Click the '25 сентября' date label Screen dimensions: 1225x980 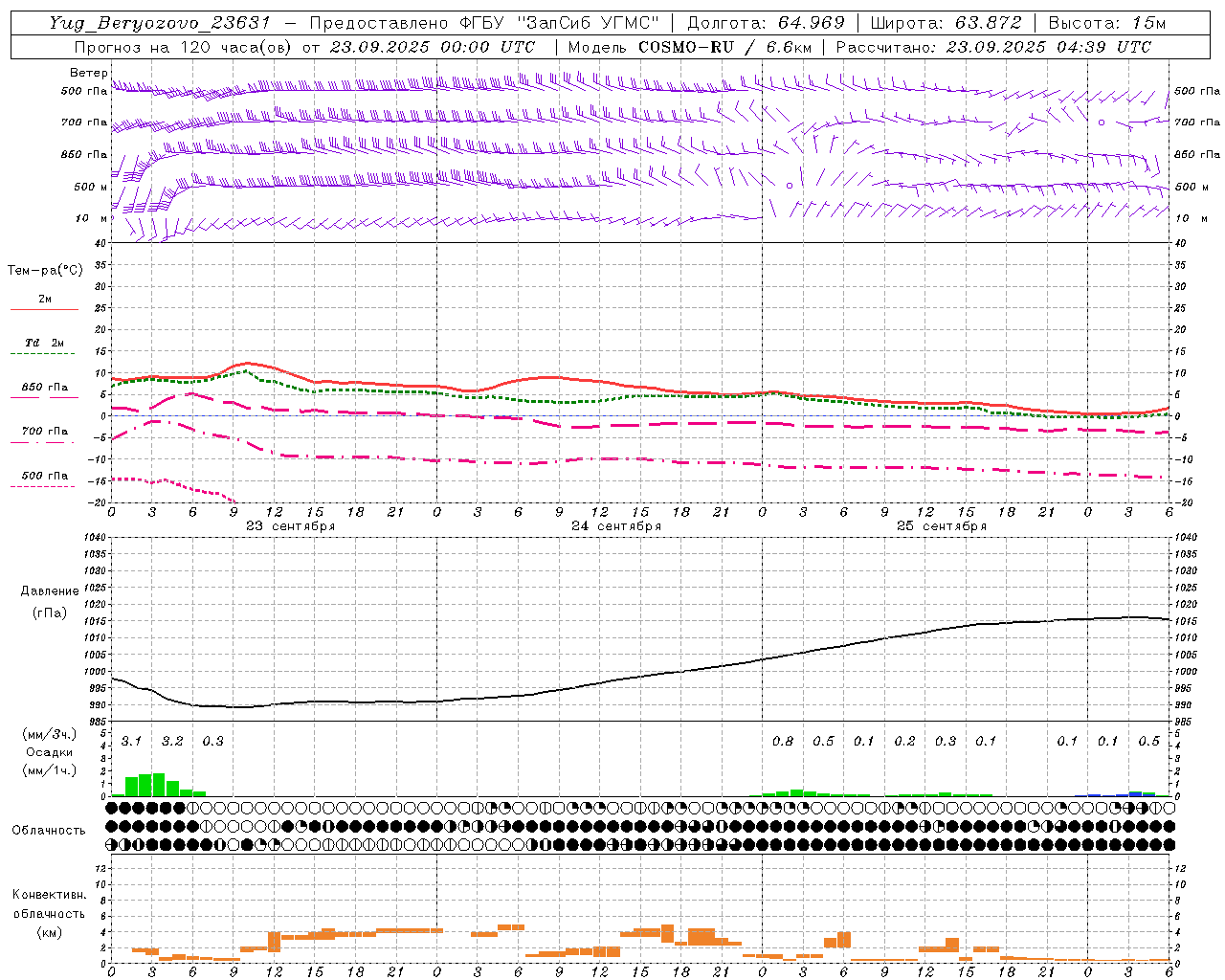[941, 526]
